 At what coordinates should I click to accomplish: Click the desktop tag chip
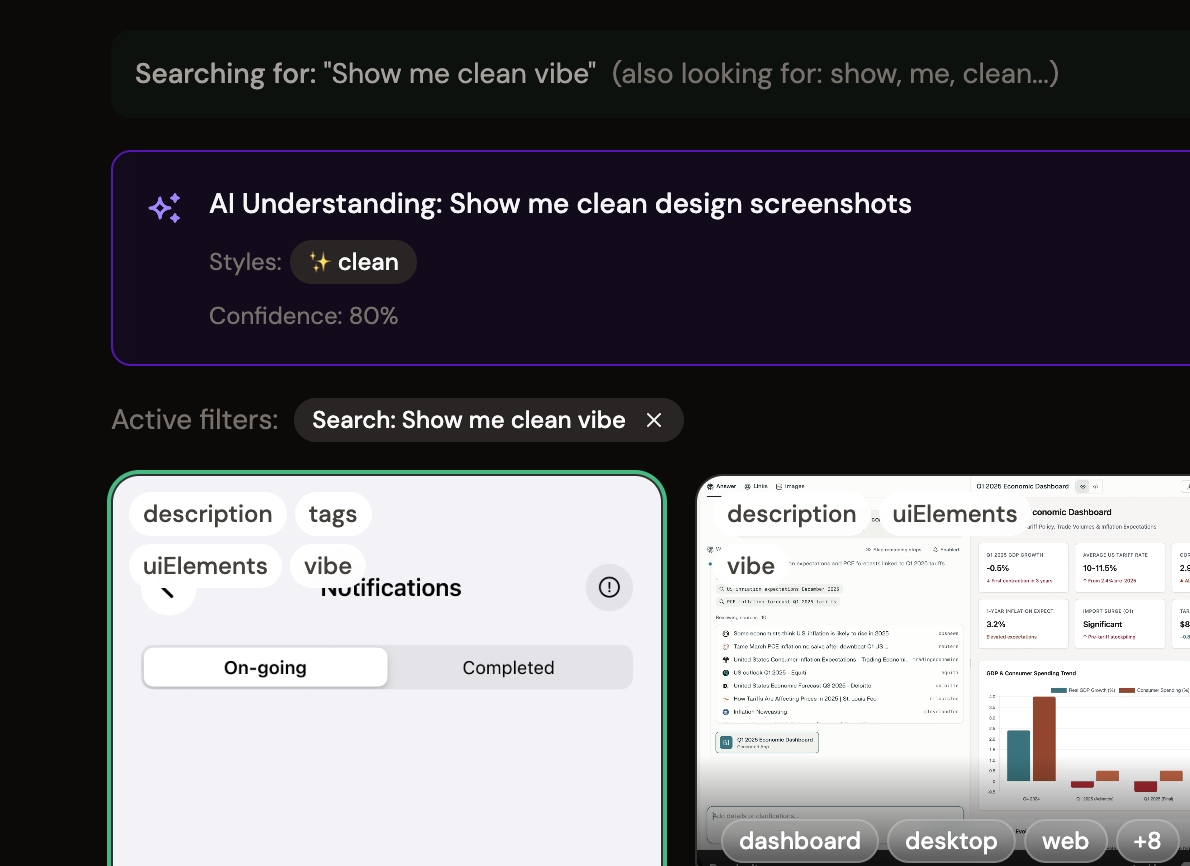[x=950, y=841]
